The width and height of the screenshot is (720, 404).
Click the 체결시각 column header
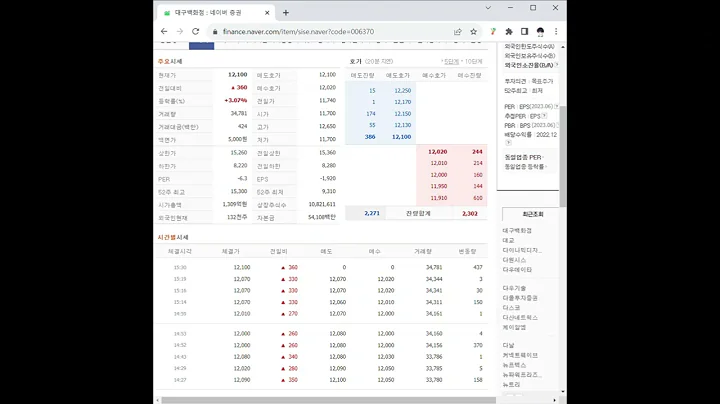click(x=180, y=252)
